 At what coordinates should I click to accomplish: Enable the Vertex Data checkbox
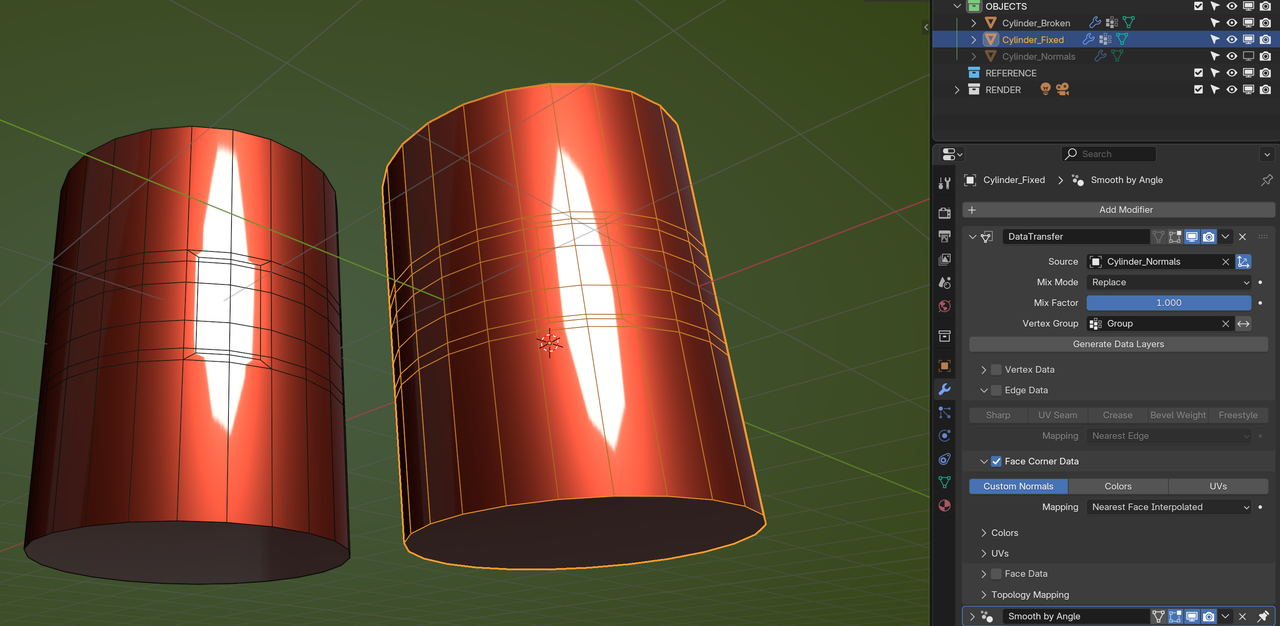point(996,370)
